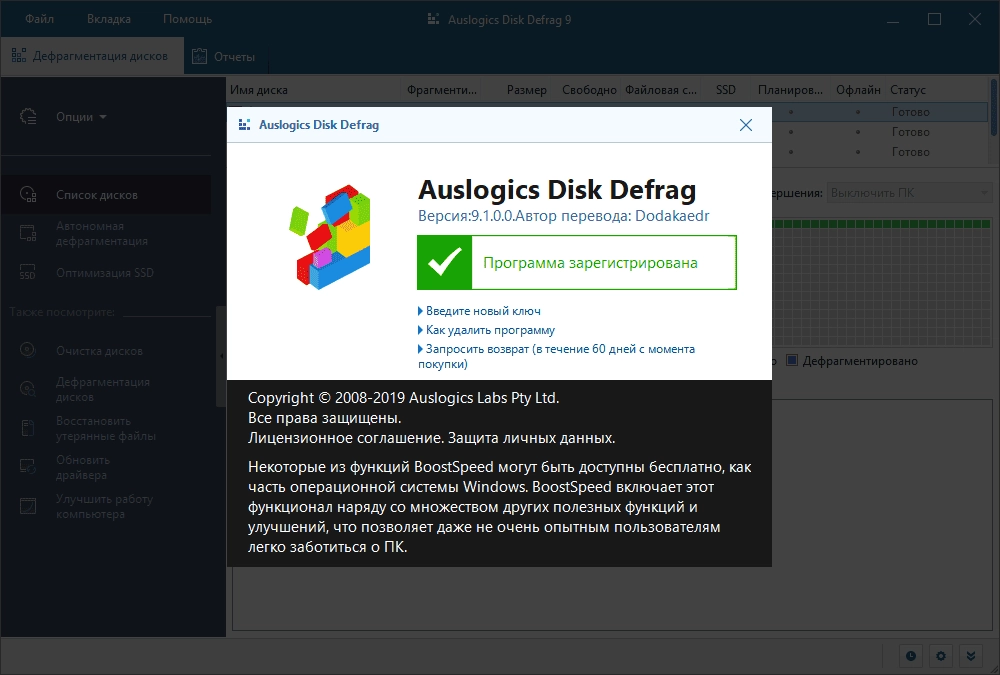
Task: Click the Очистка дисков icon
Action: pyautogui.click(x=28, y=350)
